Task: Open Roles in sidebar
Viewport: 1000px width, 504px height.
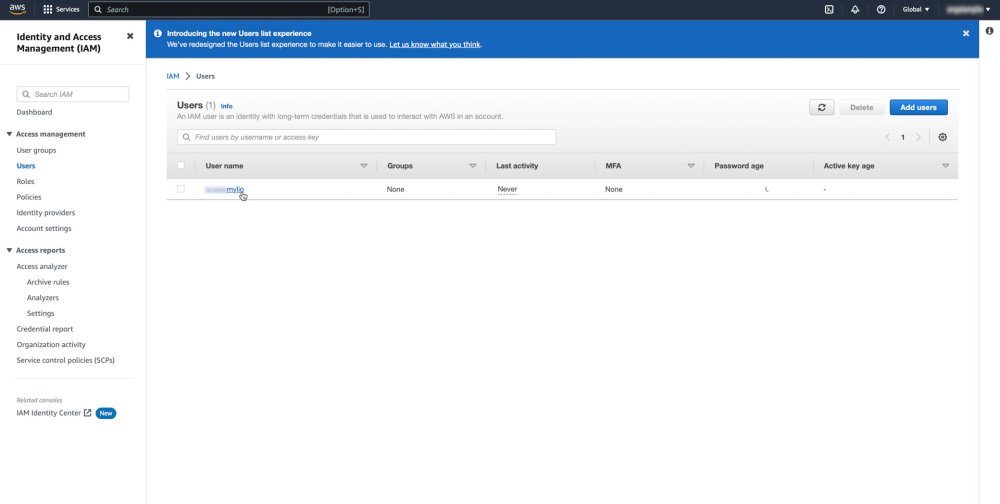Action: tap(26, 182)
